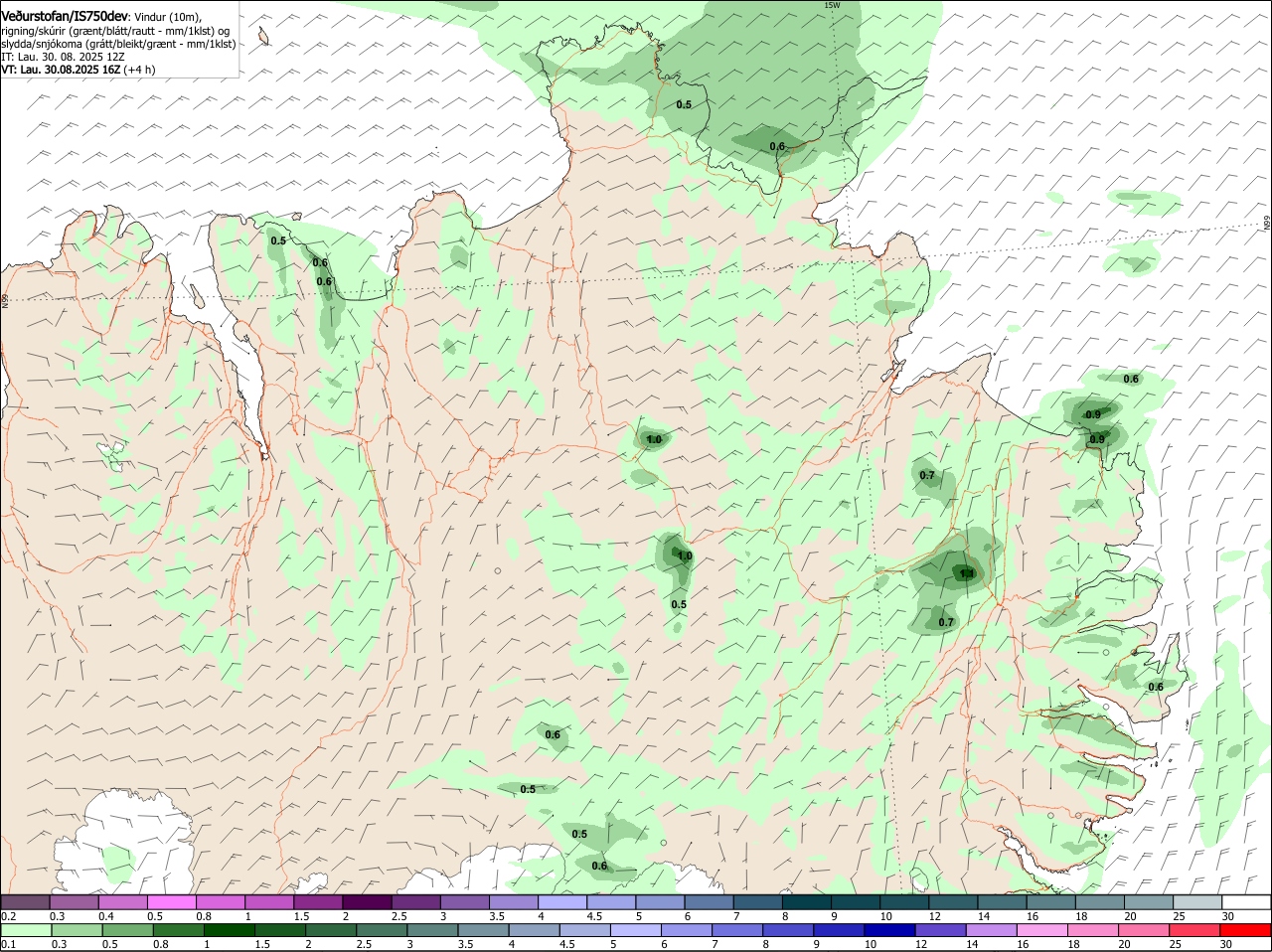Click the white 30 swatch on snow scale
This screenshot has width=1272, height=952.
click(x=1247, y=902)
